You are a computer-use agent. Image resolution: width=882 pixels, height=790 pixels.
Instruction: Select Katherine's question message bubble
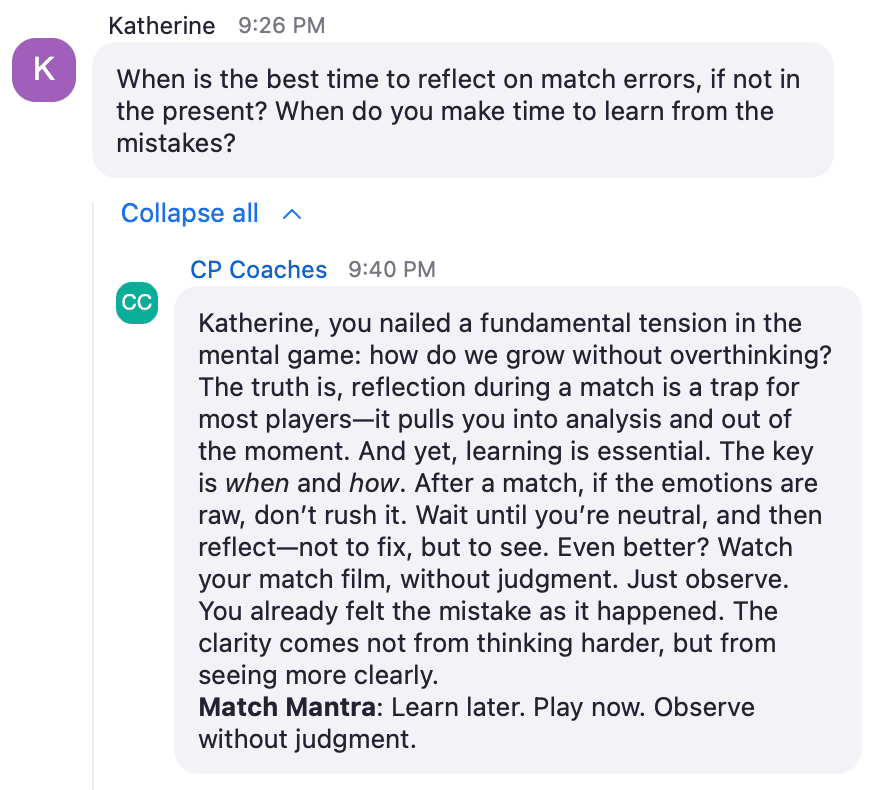(463, 110)
